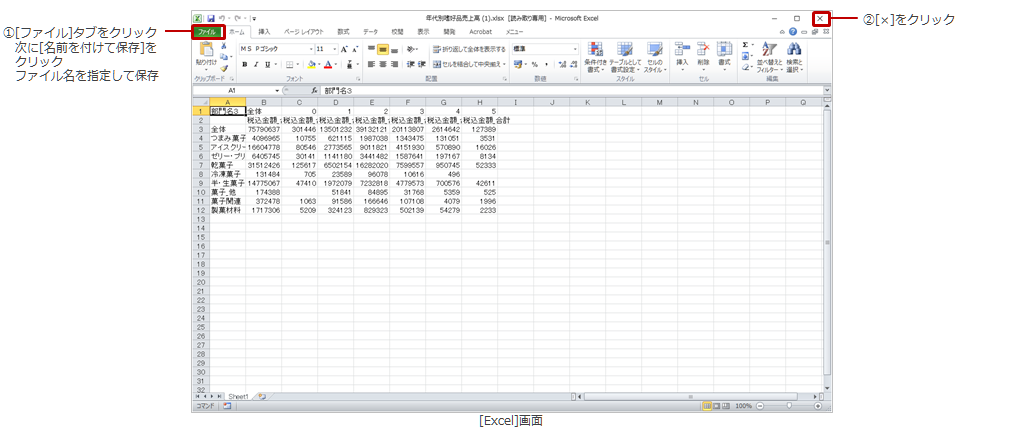Open the font size 11 dropdown
1024x440 pixels.
point(336,49)
